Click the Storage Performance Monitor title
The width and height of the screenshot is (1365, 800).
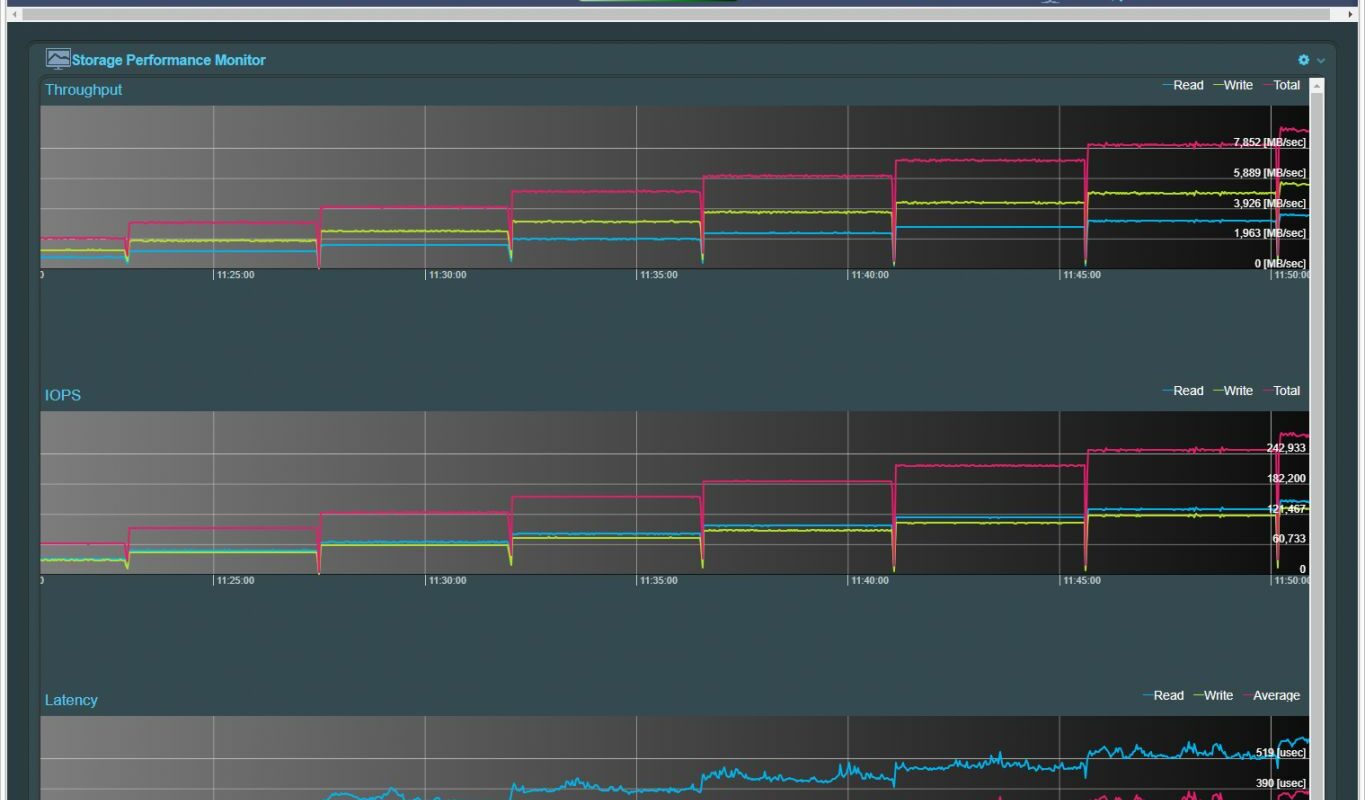point(169,60)
